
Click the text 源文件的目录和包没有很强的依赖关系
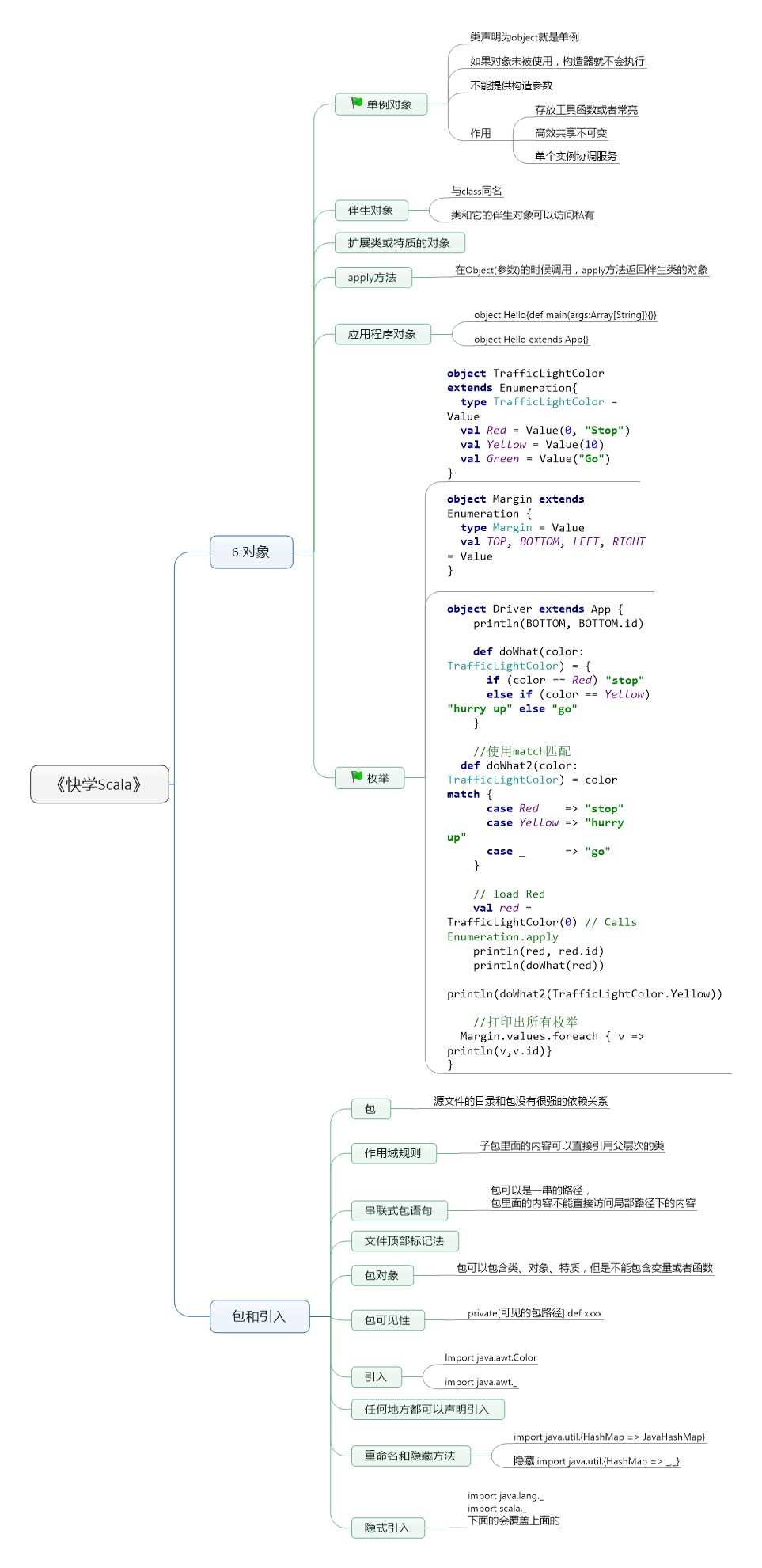[521, 1101]
